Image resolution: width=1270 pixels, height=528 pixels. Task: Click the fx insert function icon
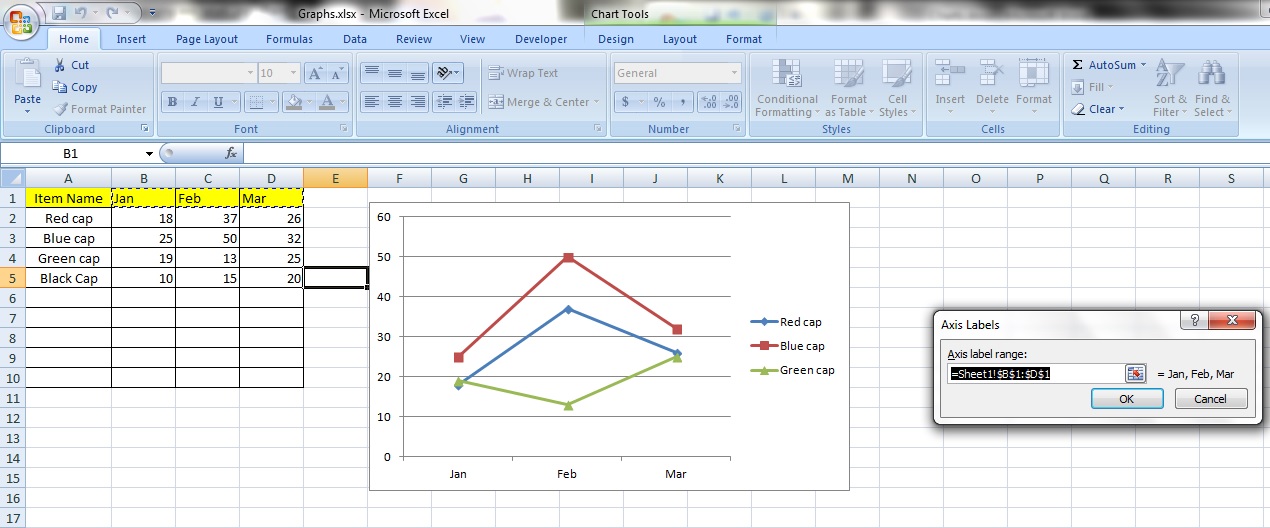tap(231, 153)
